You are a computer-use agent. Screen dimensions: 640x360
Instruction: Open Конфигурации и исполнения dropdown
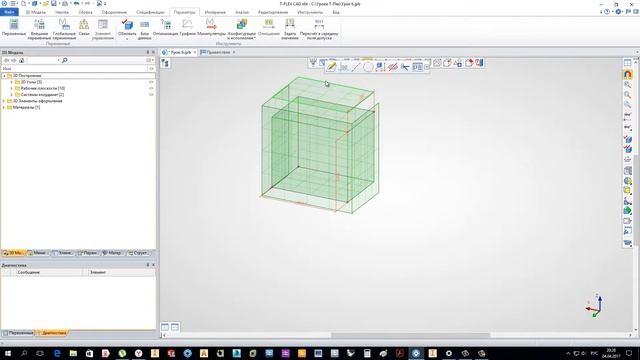241,29
